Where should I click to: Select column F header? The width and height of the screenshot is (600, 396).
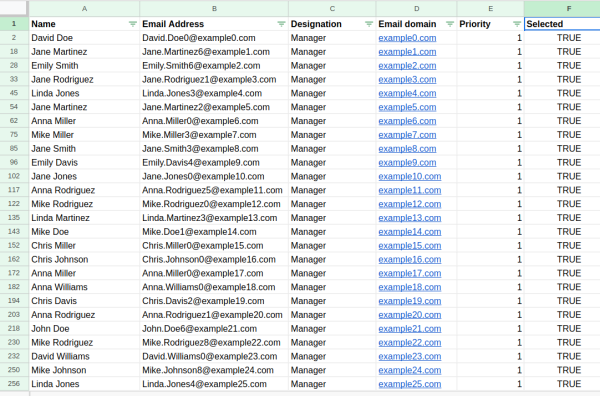coord(562,8)
